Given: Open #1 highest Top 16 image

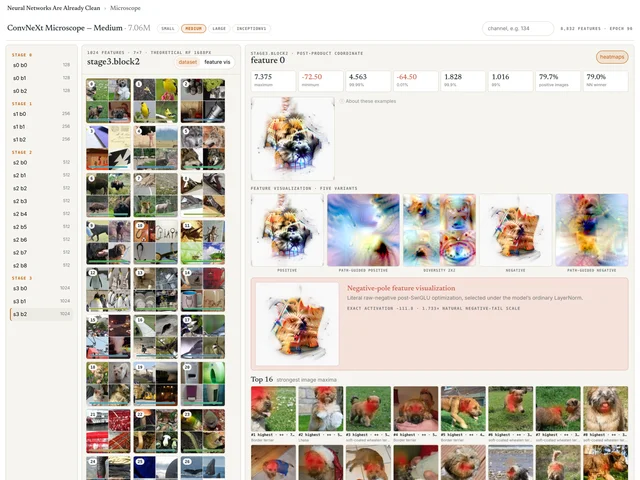Looking at the screenshot, I should coord(273,409).
